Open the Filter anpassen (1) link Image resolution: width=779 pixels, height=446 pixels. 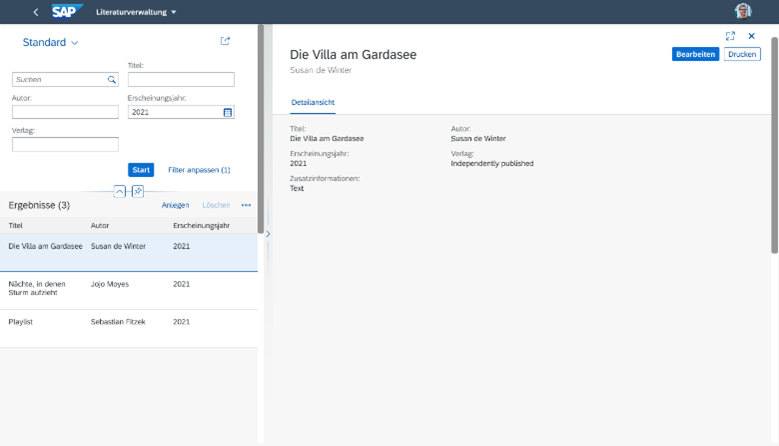point(199,170)
